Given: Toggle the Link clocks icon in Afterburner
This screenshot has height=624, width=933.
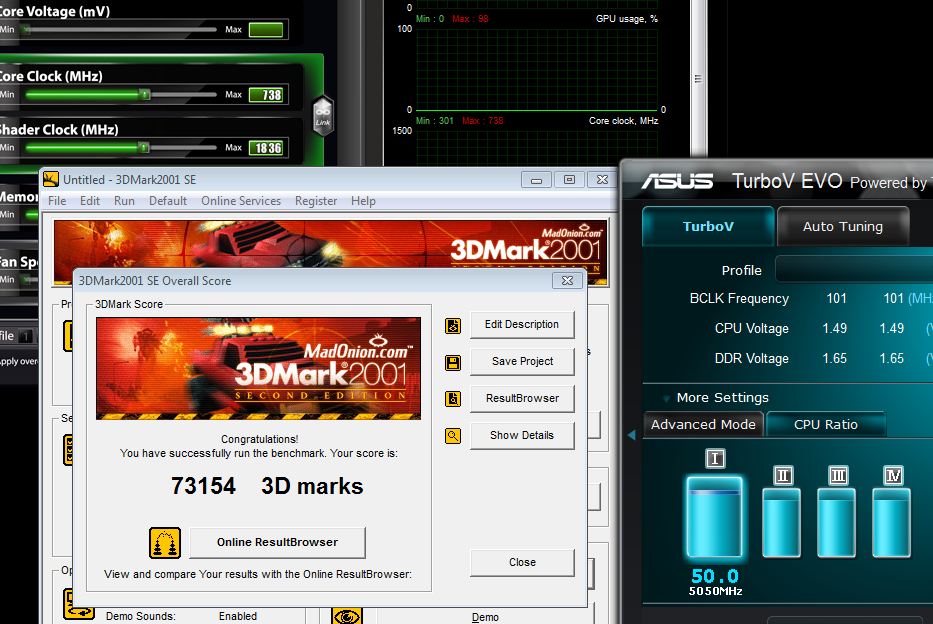Looking at the screenshot, I should 323,115.
